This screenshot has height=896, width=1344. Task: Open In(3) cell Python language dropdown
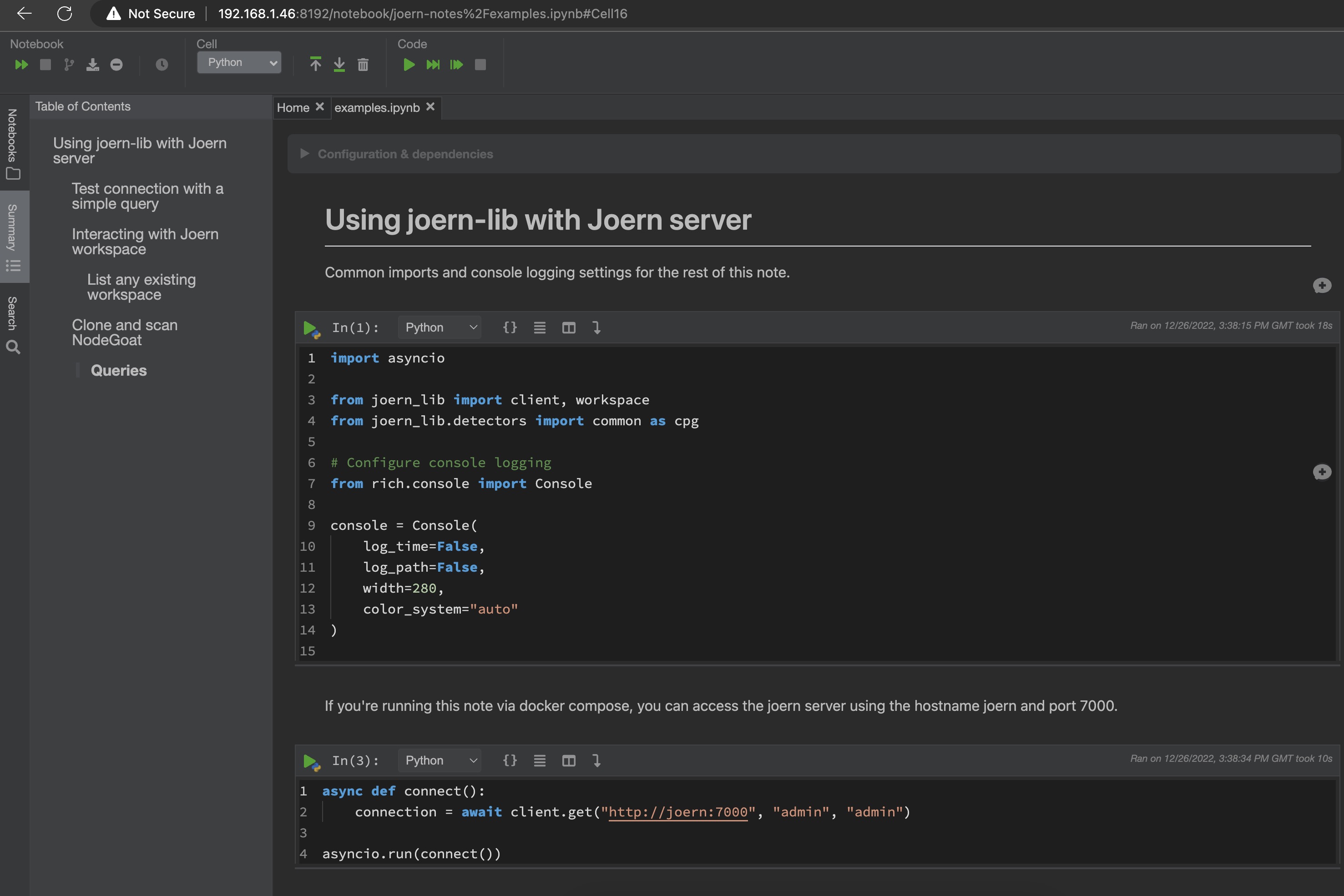tap(440, 760)
